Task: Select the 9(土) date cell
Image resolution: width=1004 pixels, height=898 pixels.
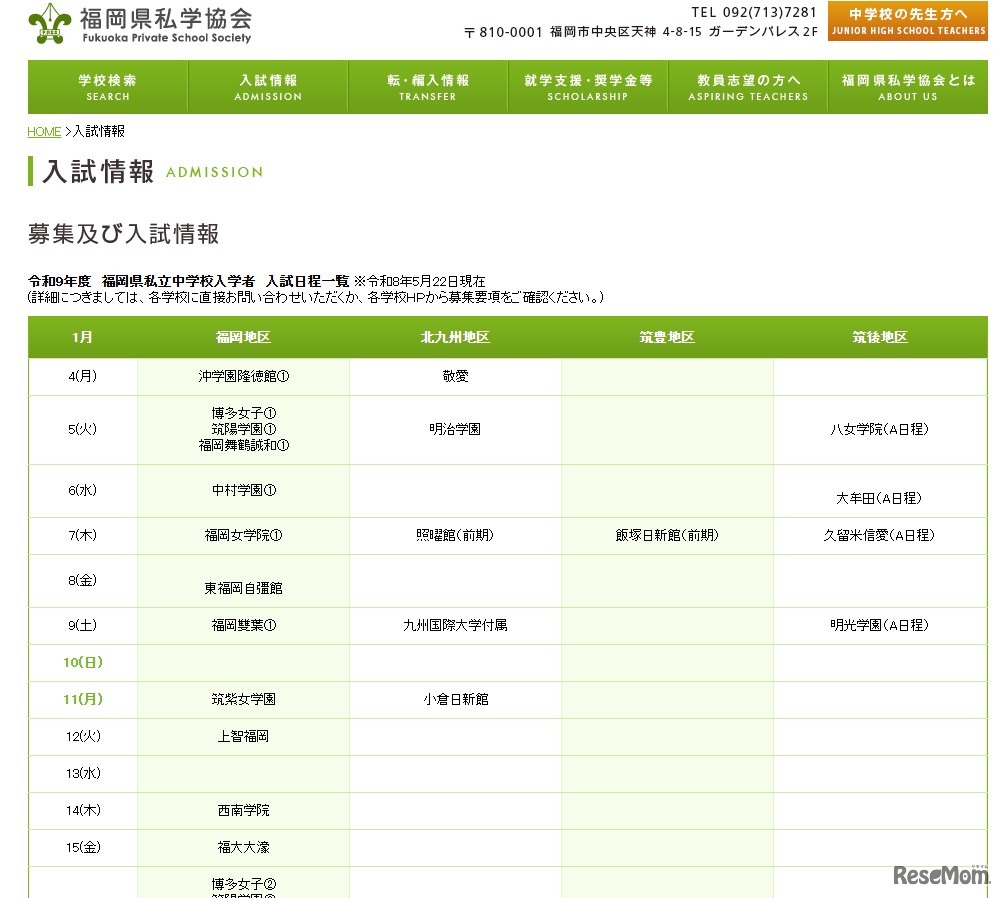Action: (x=83, y=626)
